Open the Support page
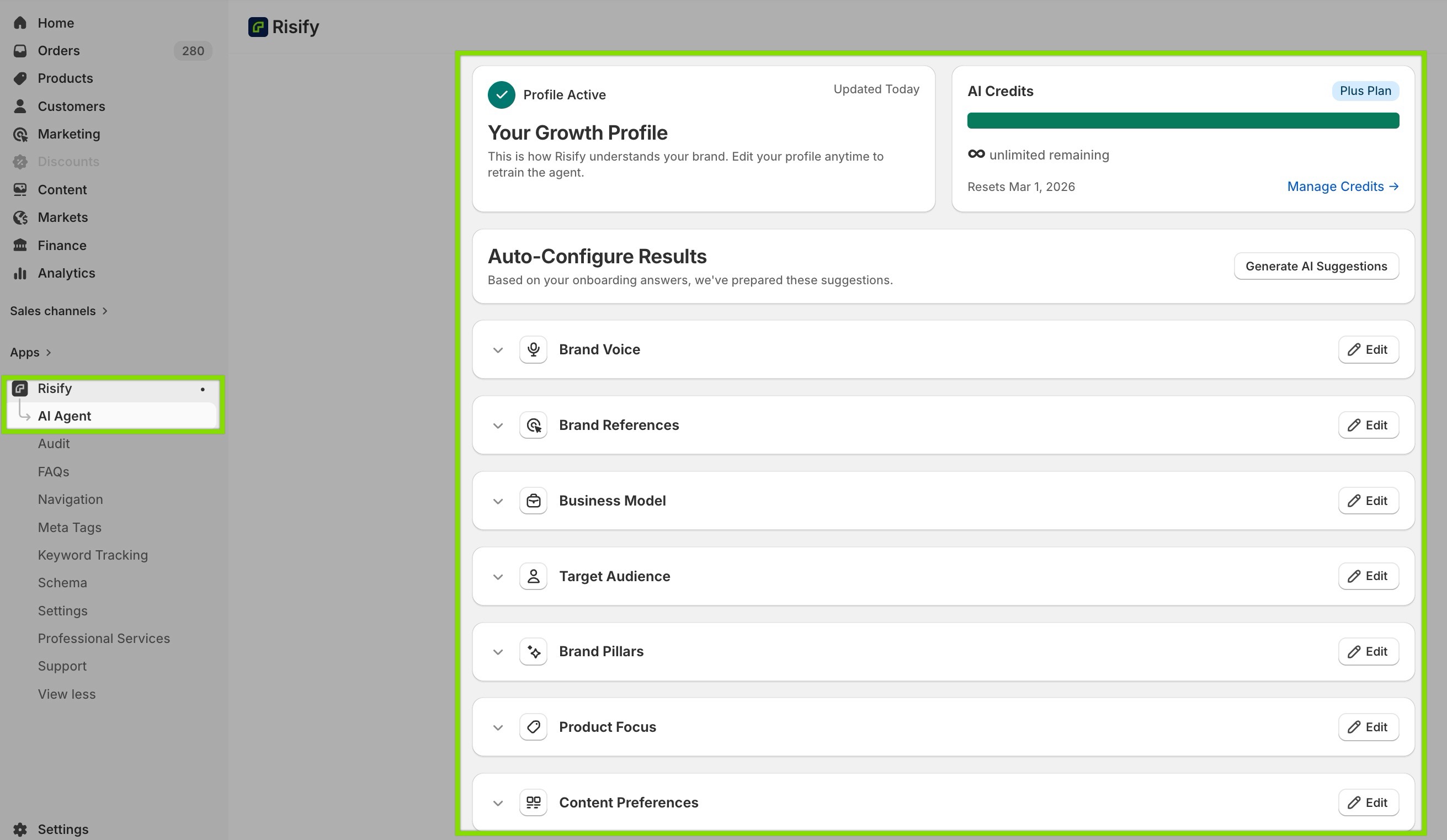This screenshot has width=1447, height=840. [x=62, y=667]
